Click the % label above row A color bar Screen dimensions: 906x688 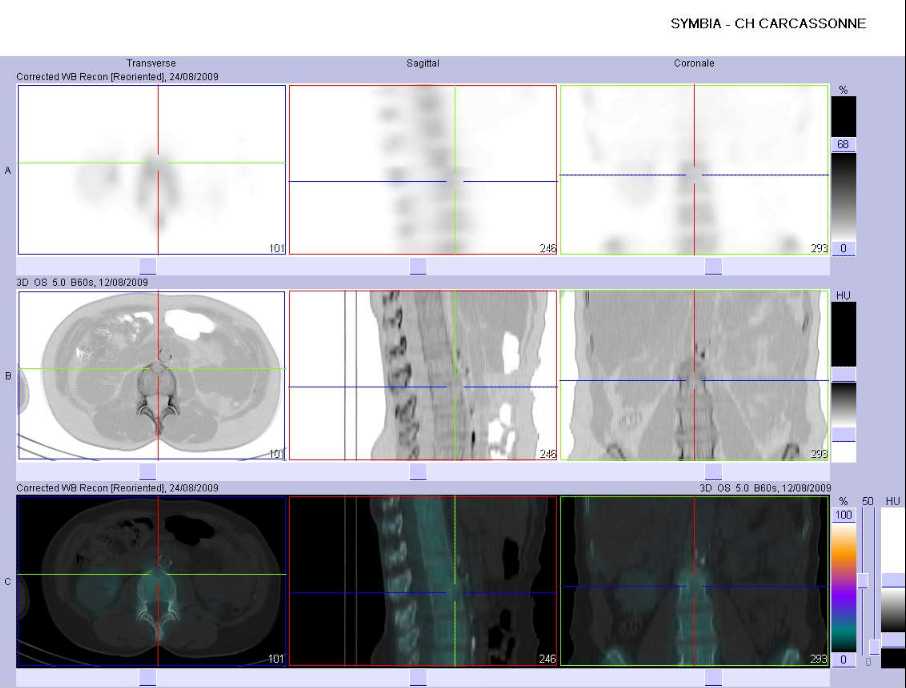[843, 90]
